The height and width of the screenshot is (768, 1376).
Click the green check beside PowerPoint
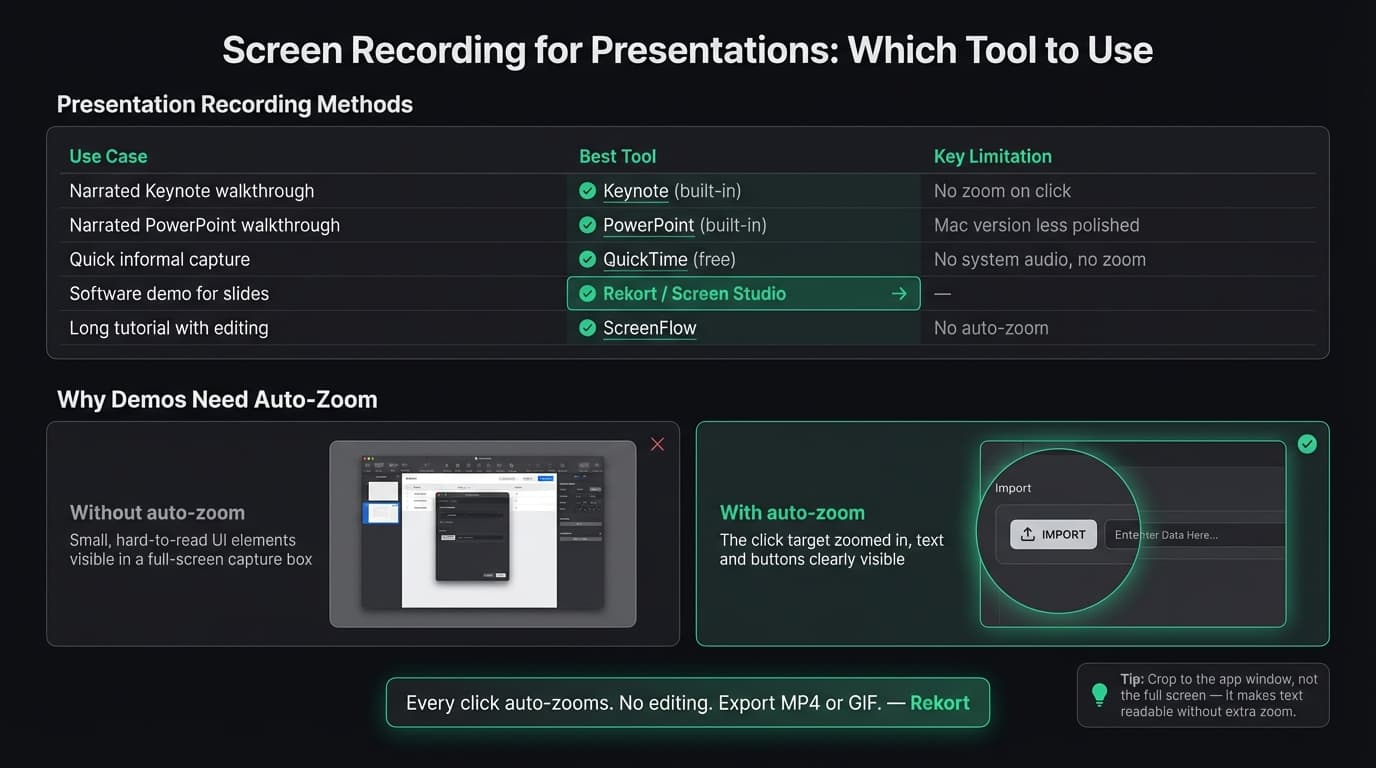tap(587, 225)
